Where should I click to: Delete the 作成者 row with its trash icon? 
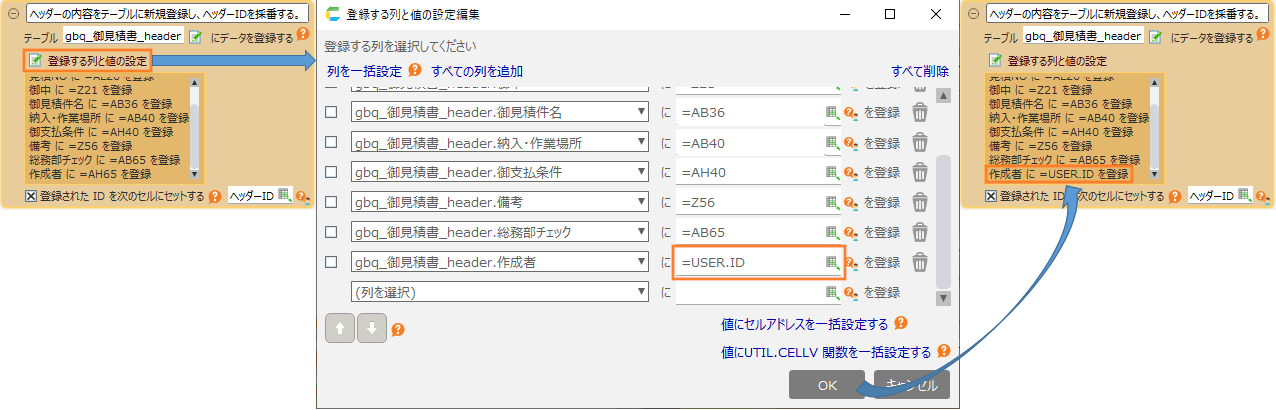pyautogui.click(x=920, y=262)
